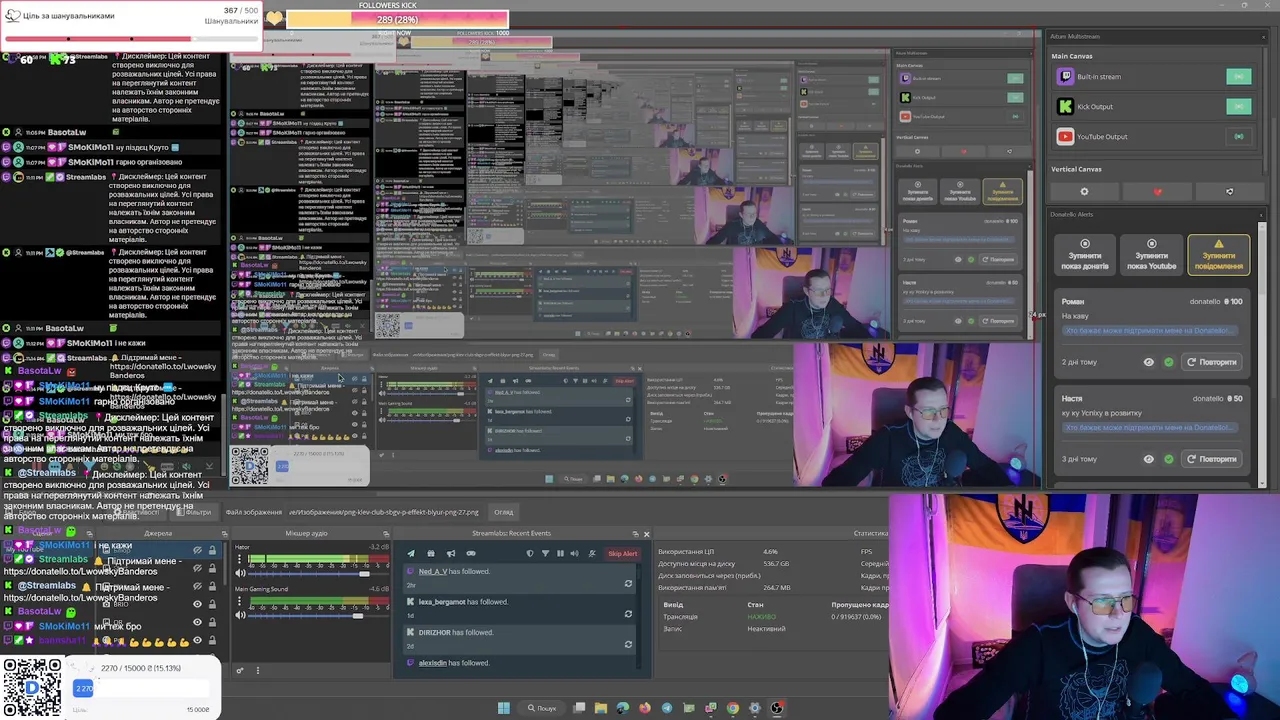Click the shield icon in Recent Events

(x=530, y=553)
